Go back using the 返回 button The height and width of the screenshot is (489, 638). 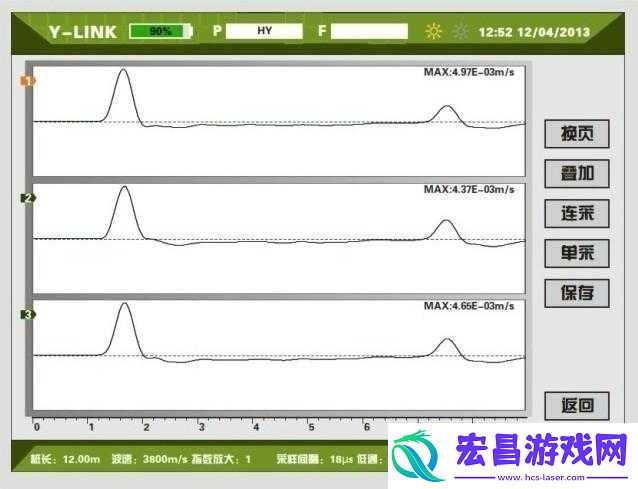(x=577, y=406)
